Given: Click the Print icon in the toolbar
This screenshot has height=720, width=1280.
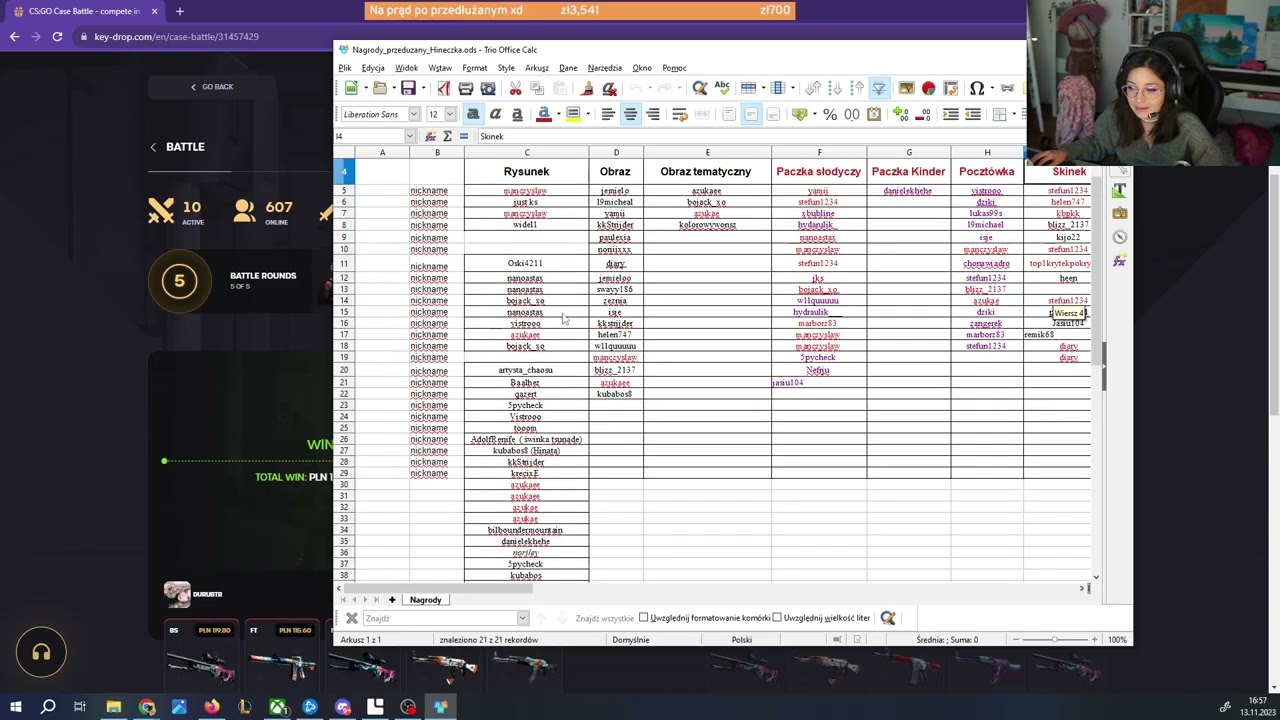Looking at the screenshot, I should (x=466, y=89).
